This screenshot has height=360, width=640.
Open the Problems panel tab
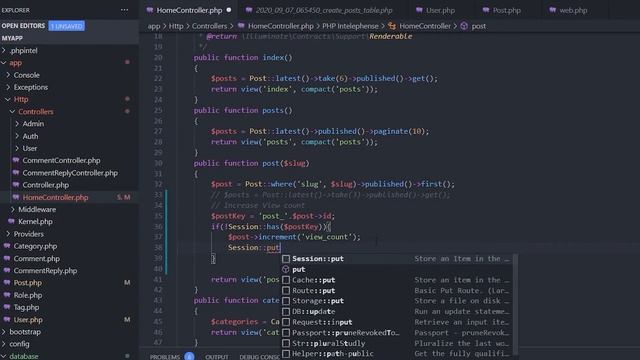pos(164,357)
